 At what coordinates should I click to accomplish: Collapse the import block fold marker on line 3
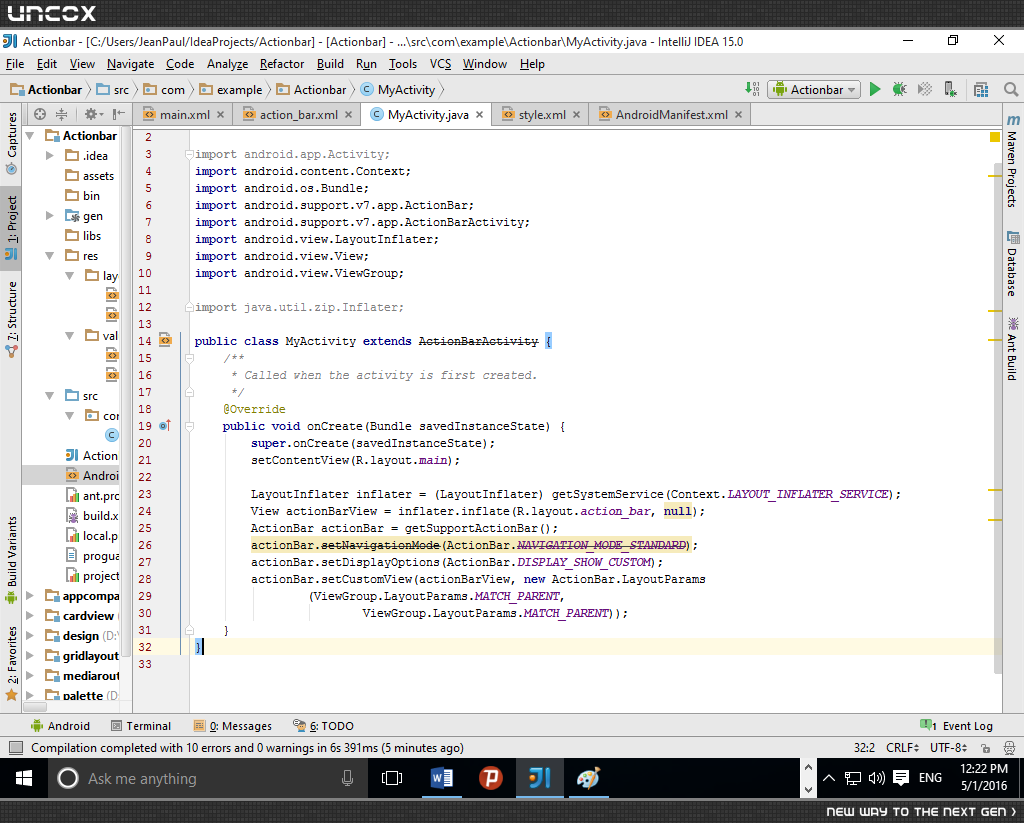189,154
